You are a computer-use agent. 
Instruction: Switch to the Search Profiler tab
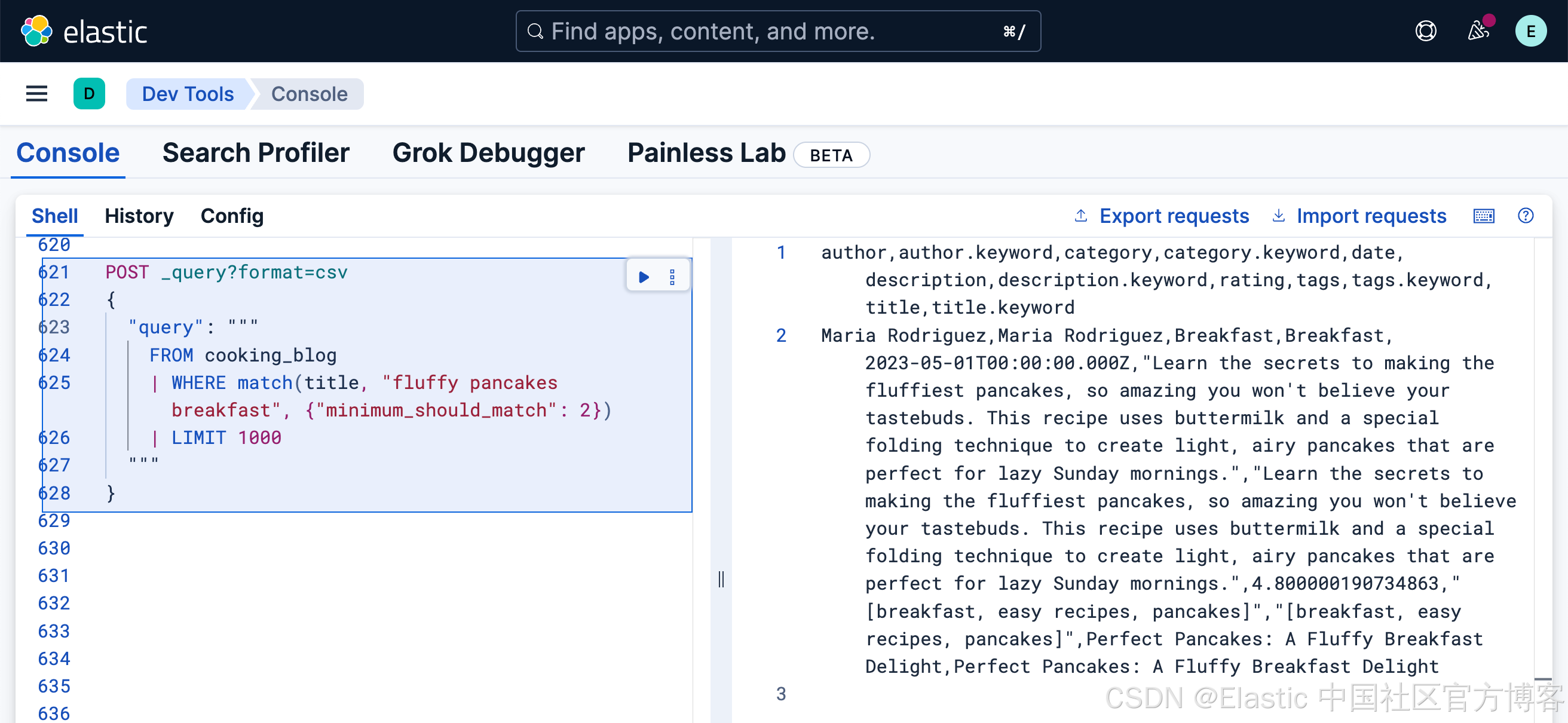(256, 153)
